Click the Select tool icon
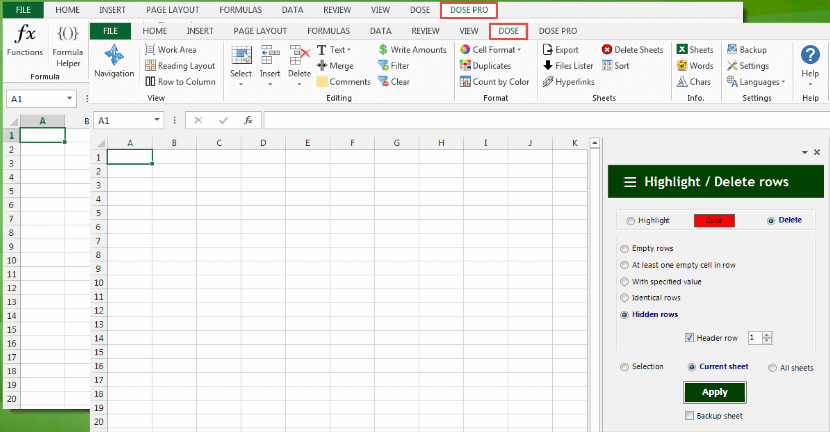Image resolution: width=830 pixels, height=432 pixels. (241, 56)
